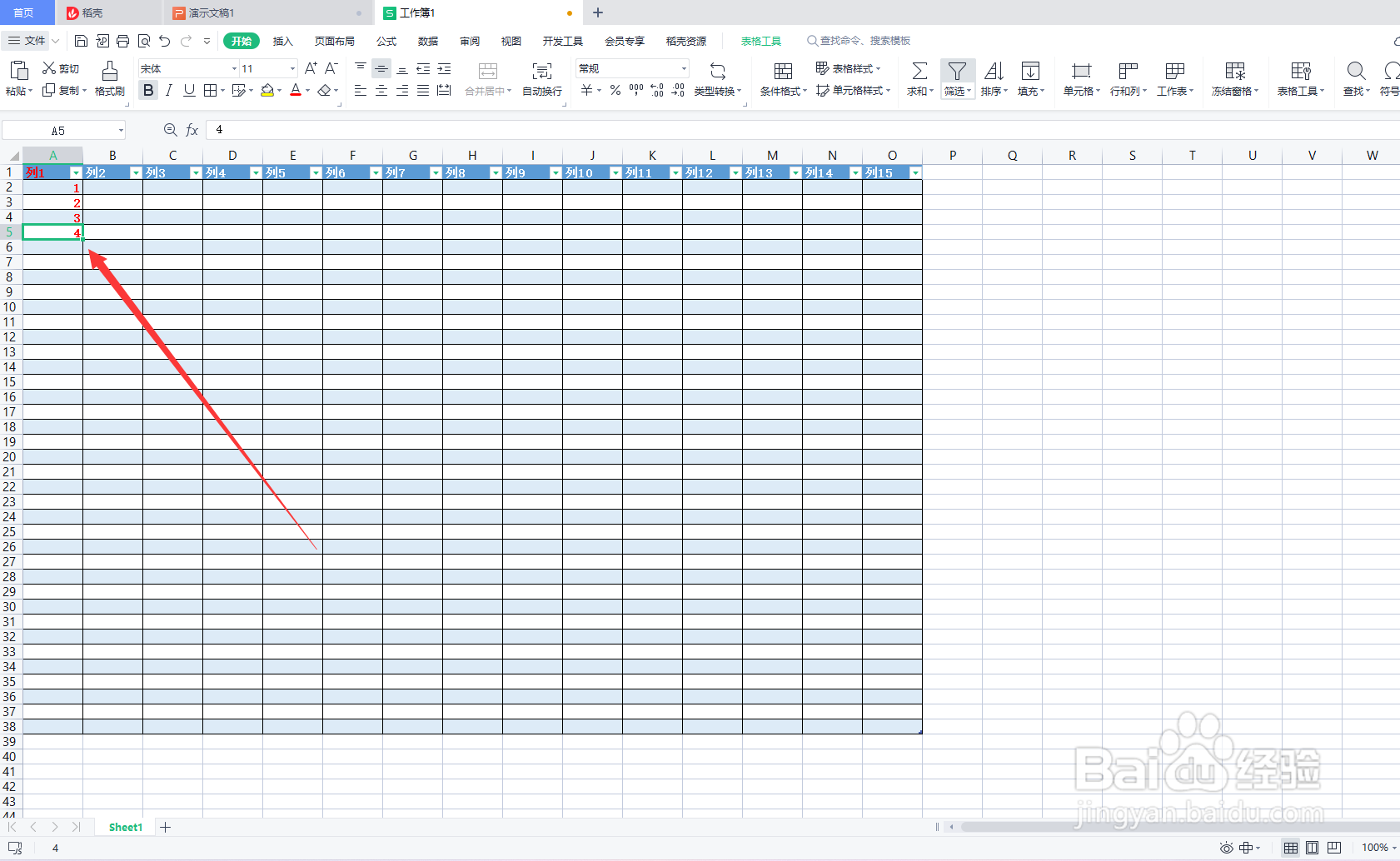Viewport: 1400px width, 861px height.
Task: Click the Wrap Text icon
Action: (542, 71)
